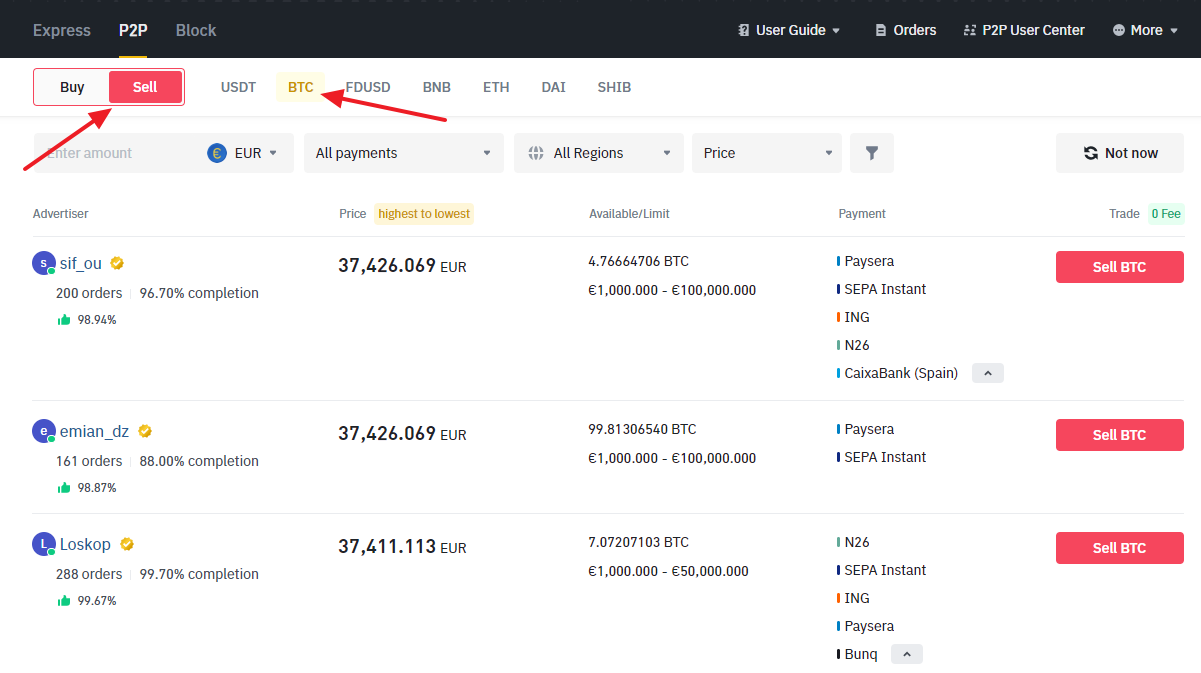Toggle the 'highest to lowest' price sort badge

pos(423,213)
